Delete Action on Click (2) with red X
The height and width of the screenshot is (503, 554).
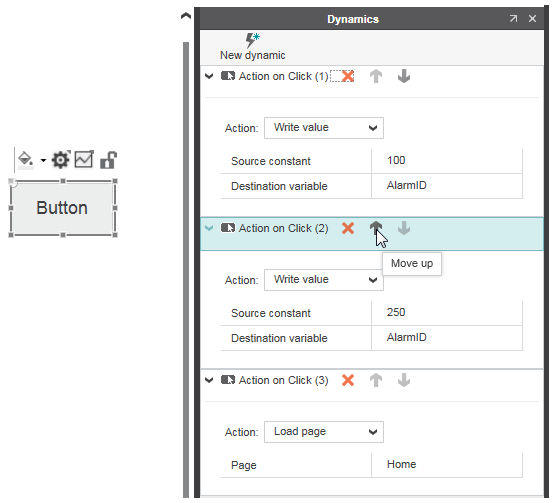click(x=348, y=228)
